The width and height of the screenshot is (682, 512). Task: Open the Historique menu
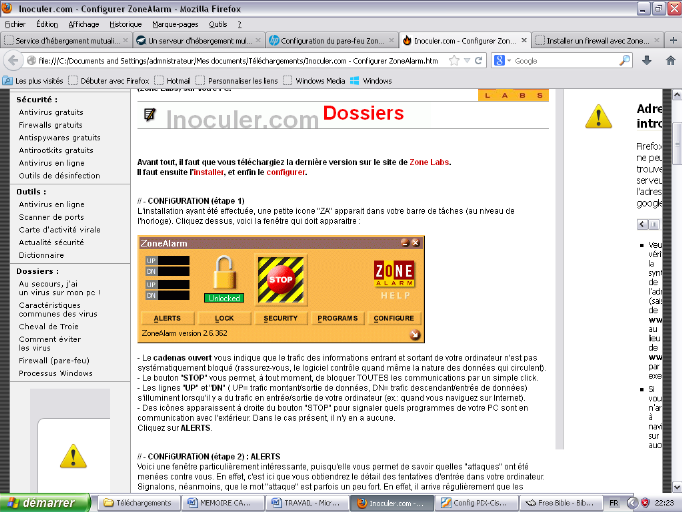coord(125,24)
